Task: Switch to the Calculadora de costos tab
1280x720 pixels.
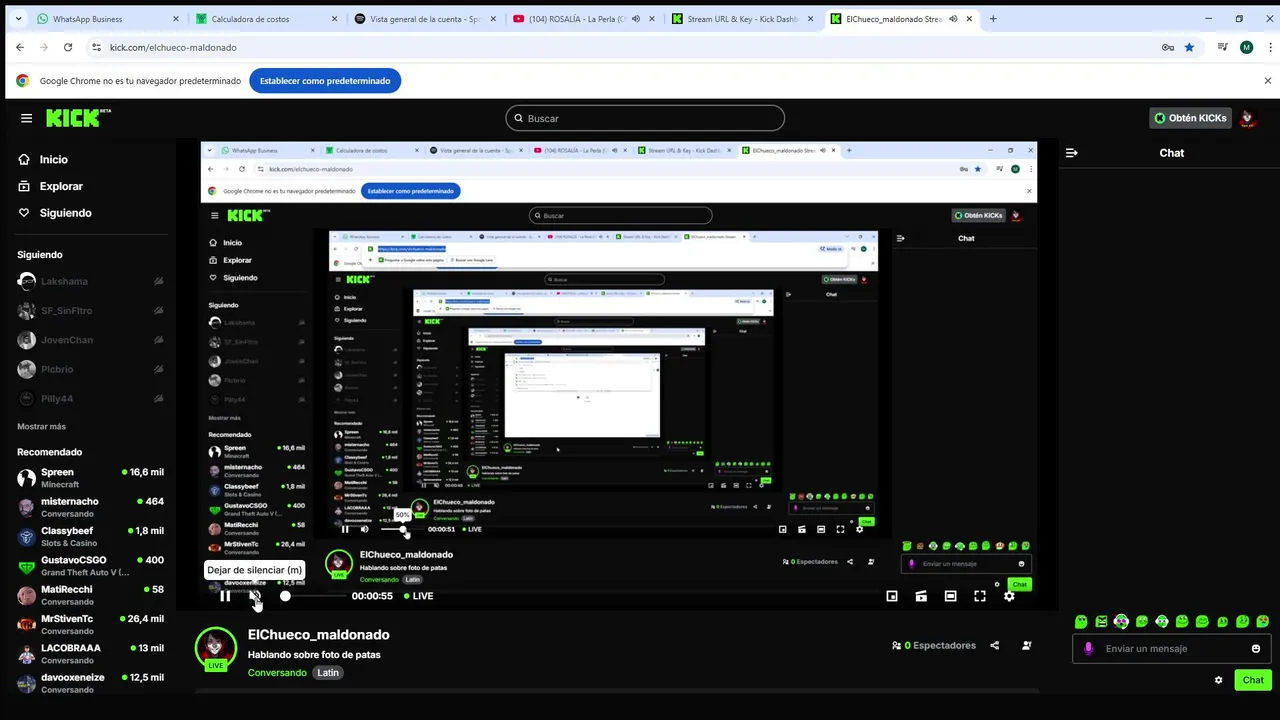Action: coord(265,19)
